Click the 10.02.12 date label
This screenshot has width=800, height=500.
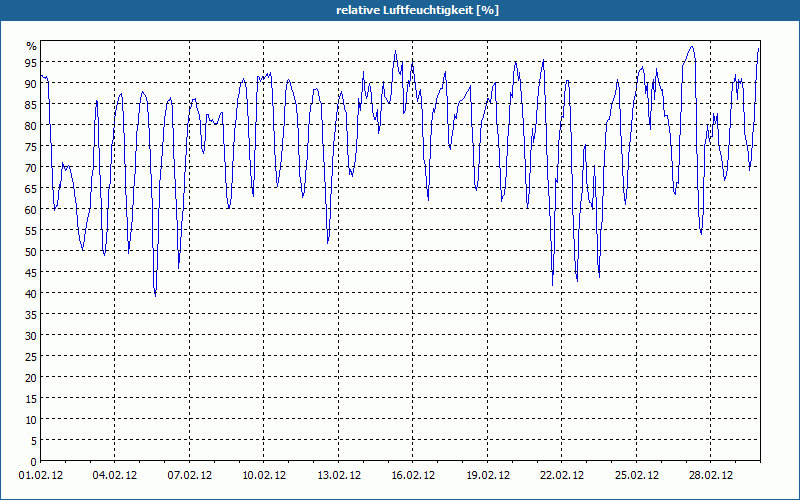[264, 476]
